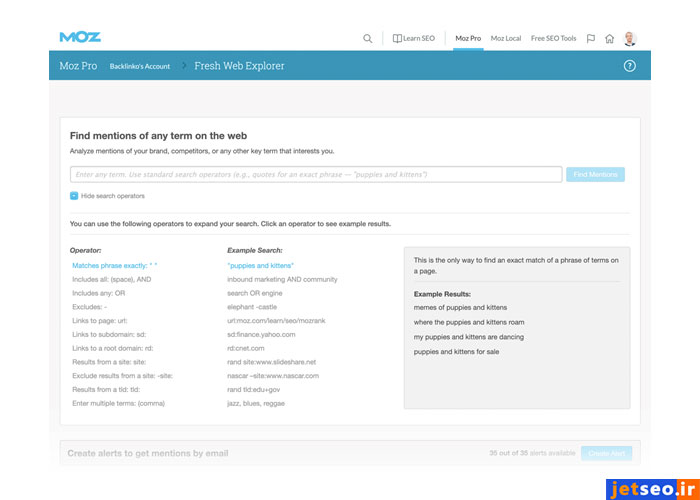The image size is (700, 500).
Task: Open the Free SEO Tools menu
Action: point(554,38)
